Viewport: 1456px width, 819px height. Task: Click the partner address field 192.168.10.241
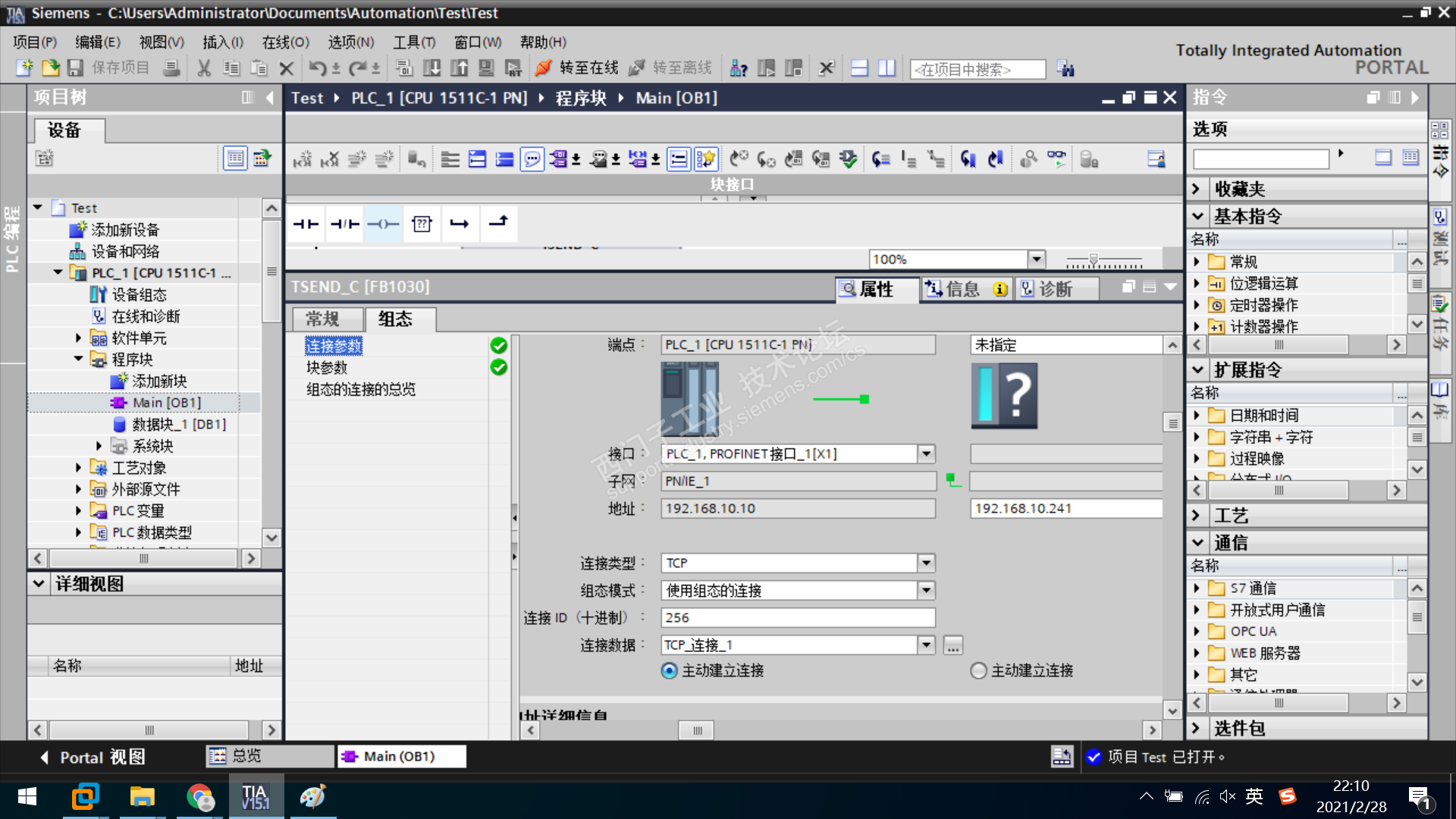pos(1065,508)
